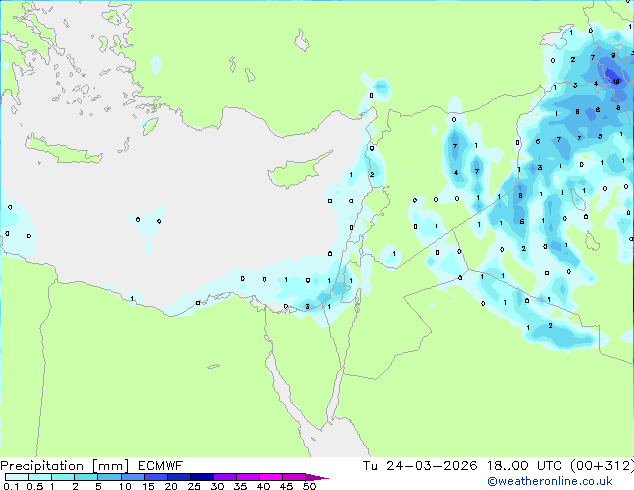This screenshot has height=490, width=634.
Task: Pick the 25–30 mm navy legend segment
Action: coord(201,477)
